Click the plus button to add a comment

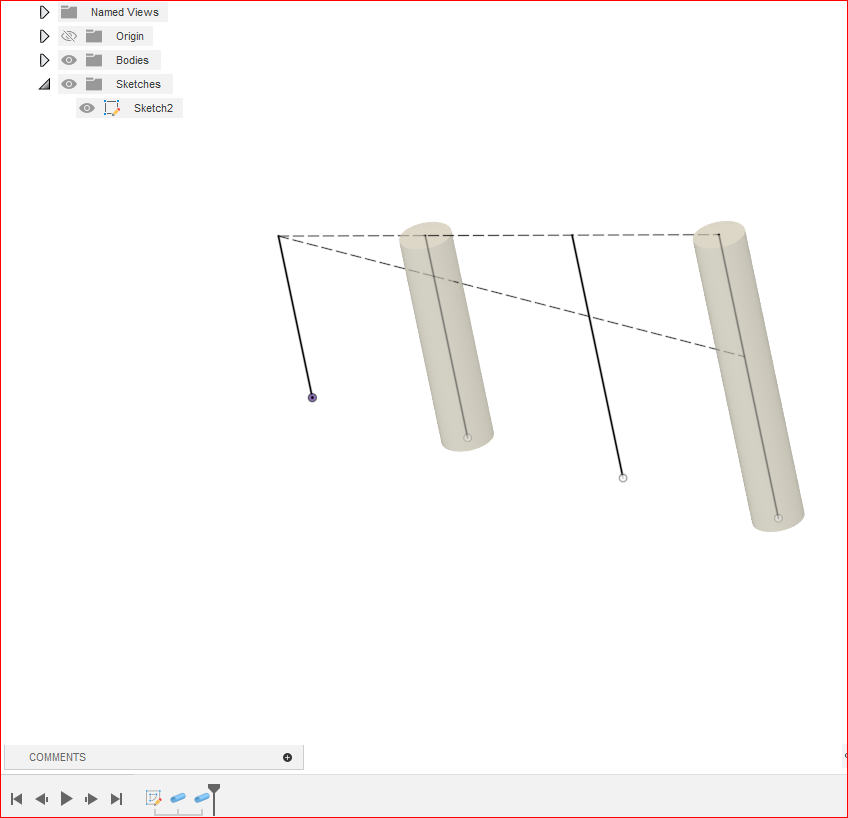[287, 757]
